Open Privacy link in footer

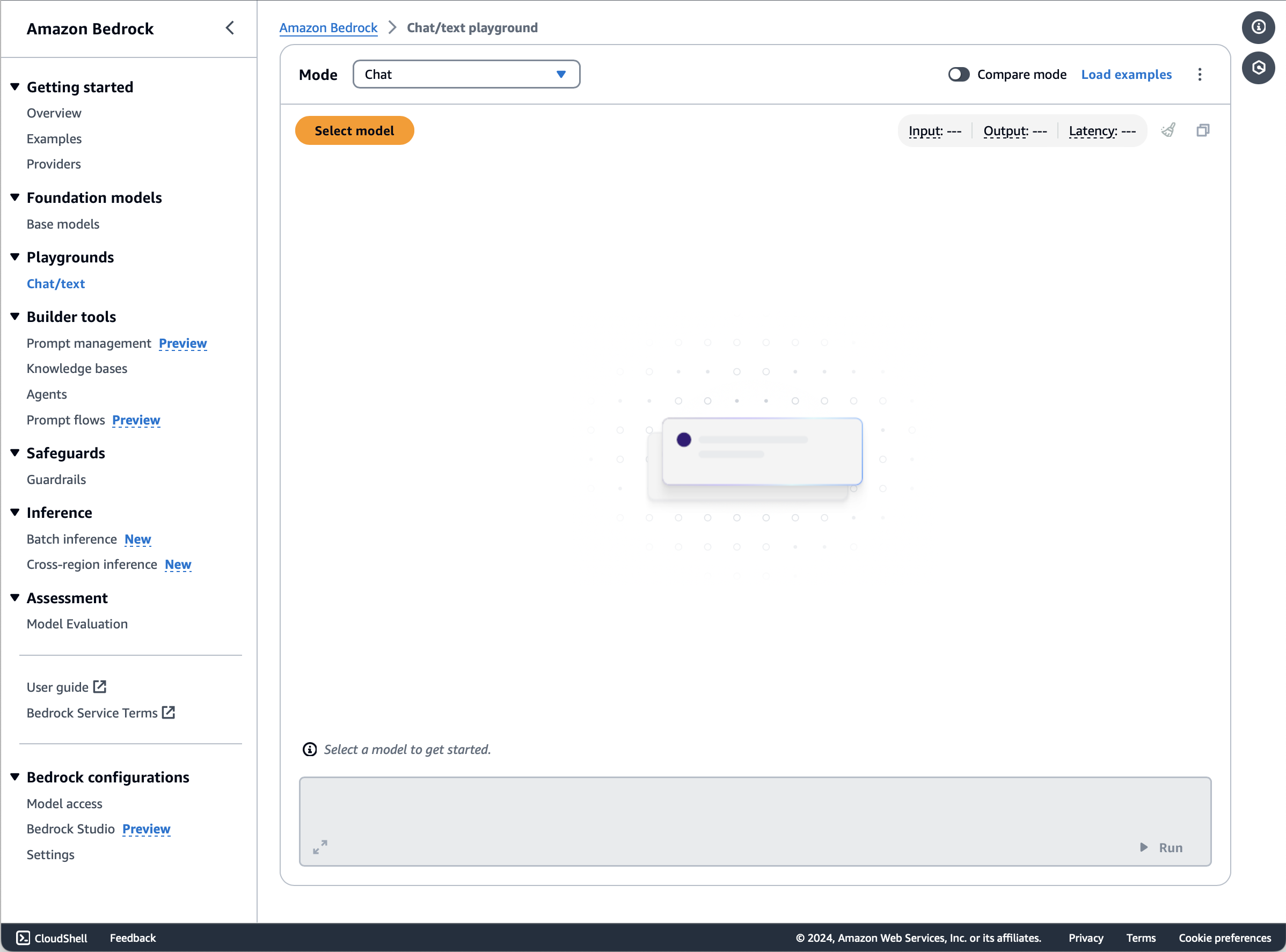[1086, 938]
